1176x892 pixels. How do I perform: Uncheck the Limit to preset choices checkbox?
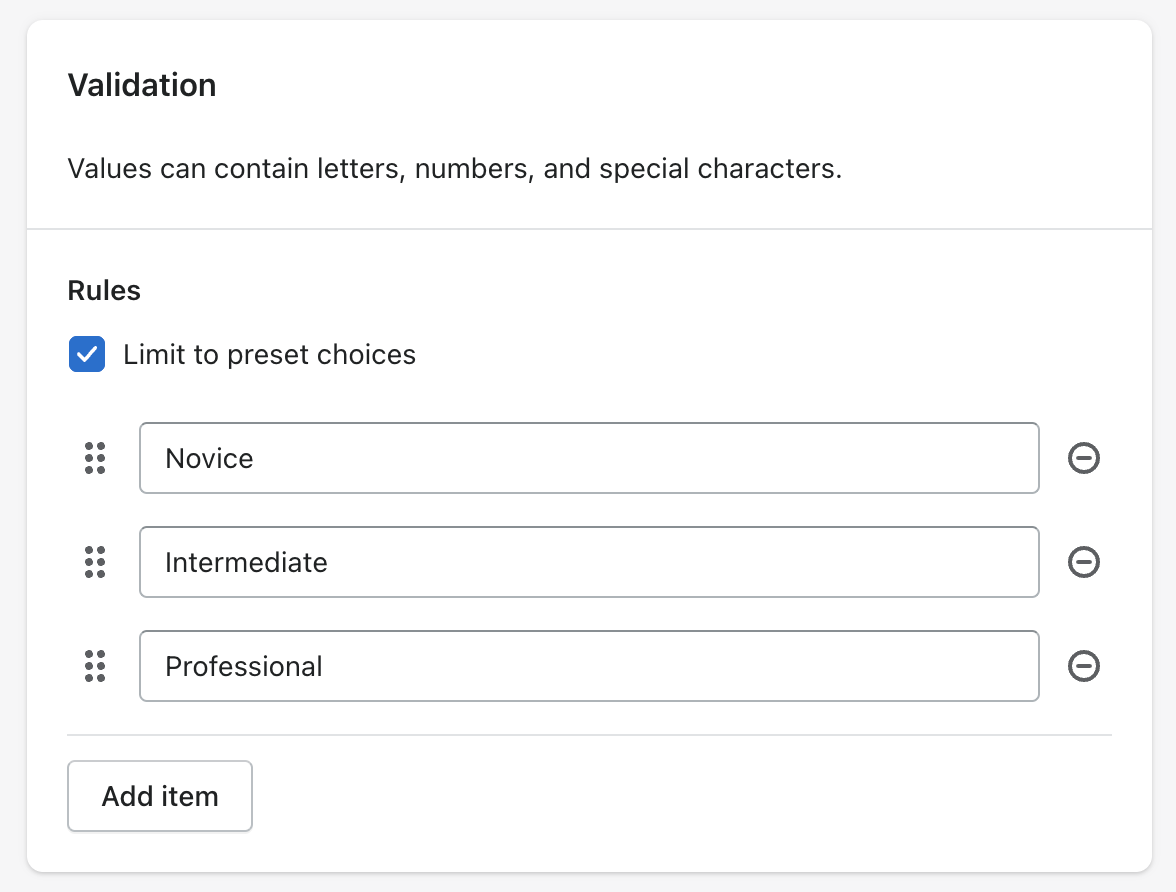coord(87,354)
